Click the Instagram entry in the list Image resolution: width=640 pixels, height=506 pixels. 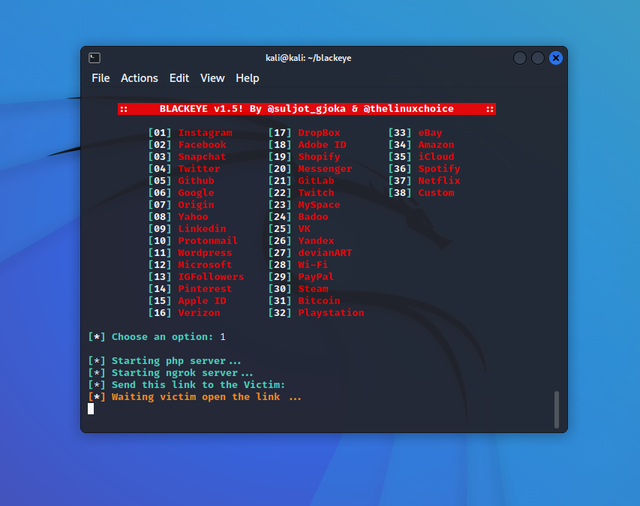pyautogui.click(x=205, y=133)
